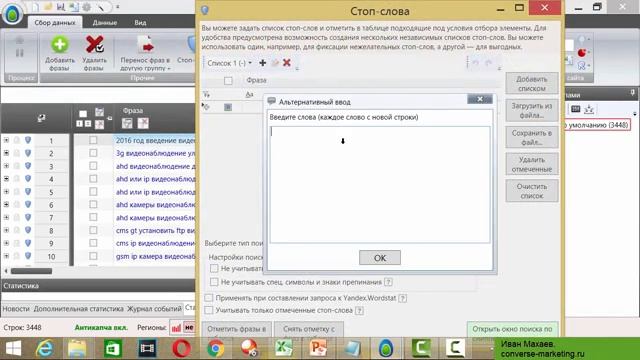This screenshot has width=640, height=360.
Task: Switch to the Сбор данных ribbon tab
Action: click(55, 22)
